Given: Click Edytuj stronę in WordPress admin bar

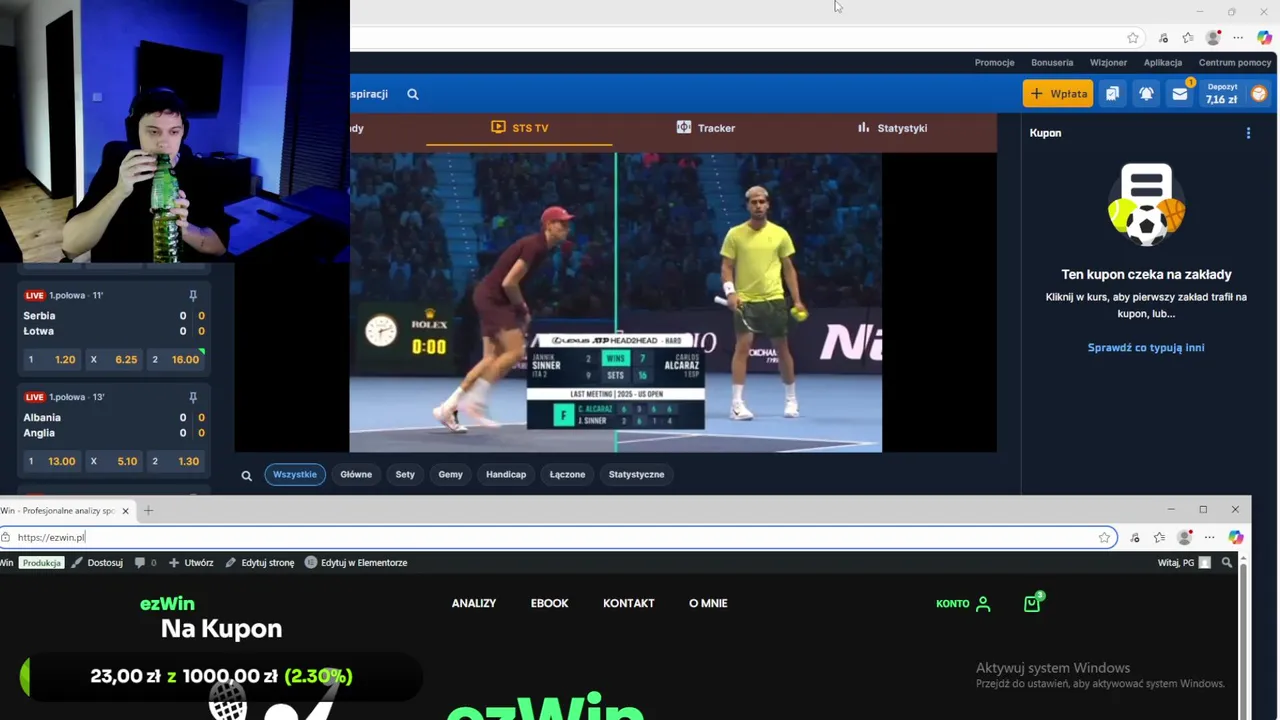Looking at the screenshot, I should click(x=260, y=563).
